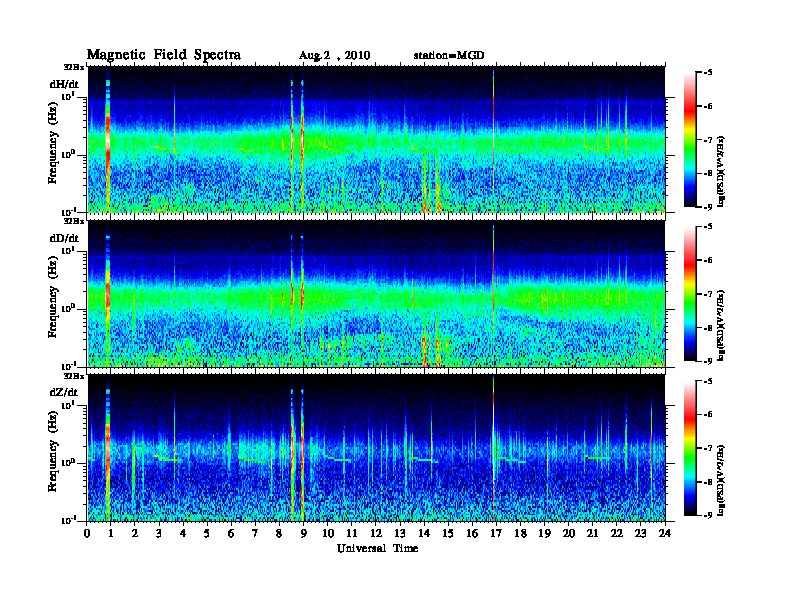Click hour tick label 13 on time axis

pos(400,534)
